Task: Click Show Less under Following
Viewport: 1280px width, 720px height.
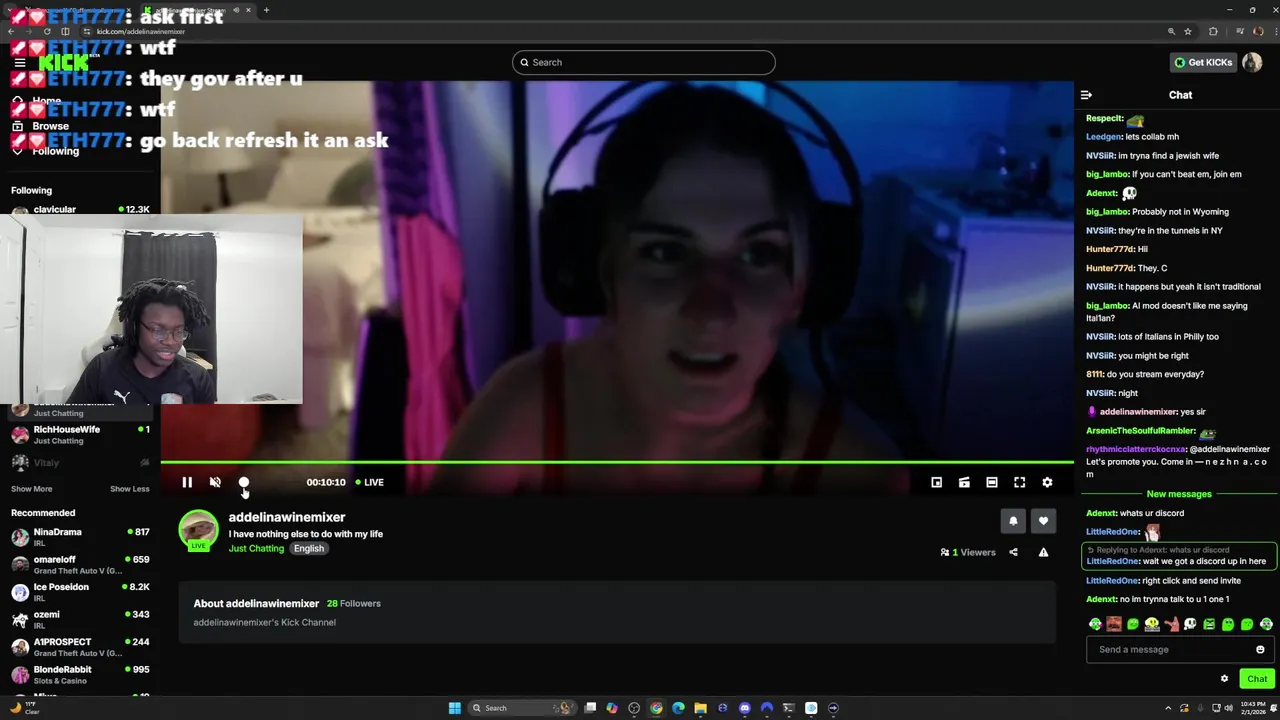Action: click(x=129, y=489)
